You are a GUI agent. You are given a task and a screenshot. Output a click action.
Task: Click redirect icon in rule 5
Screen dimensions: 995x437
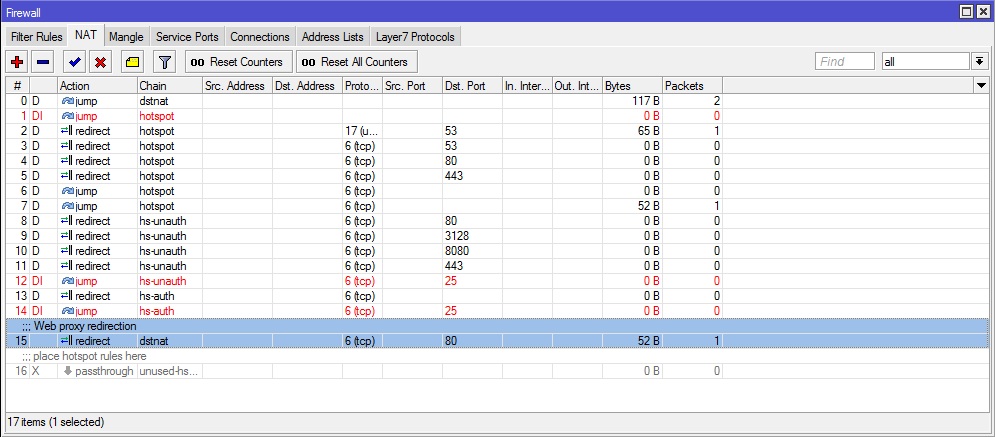pos(67,176)
